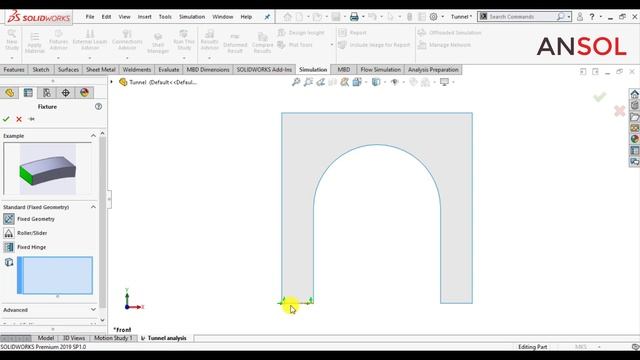Screen dimensions: 640x360
Task: Expand the Advanced section
Action: point(93,310)
